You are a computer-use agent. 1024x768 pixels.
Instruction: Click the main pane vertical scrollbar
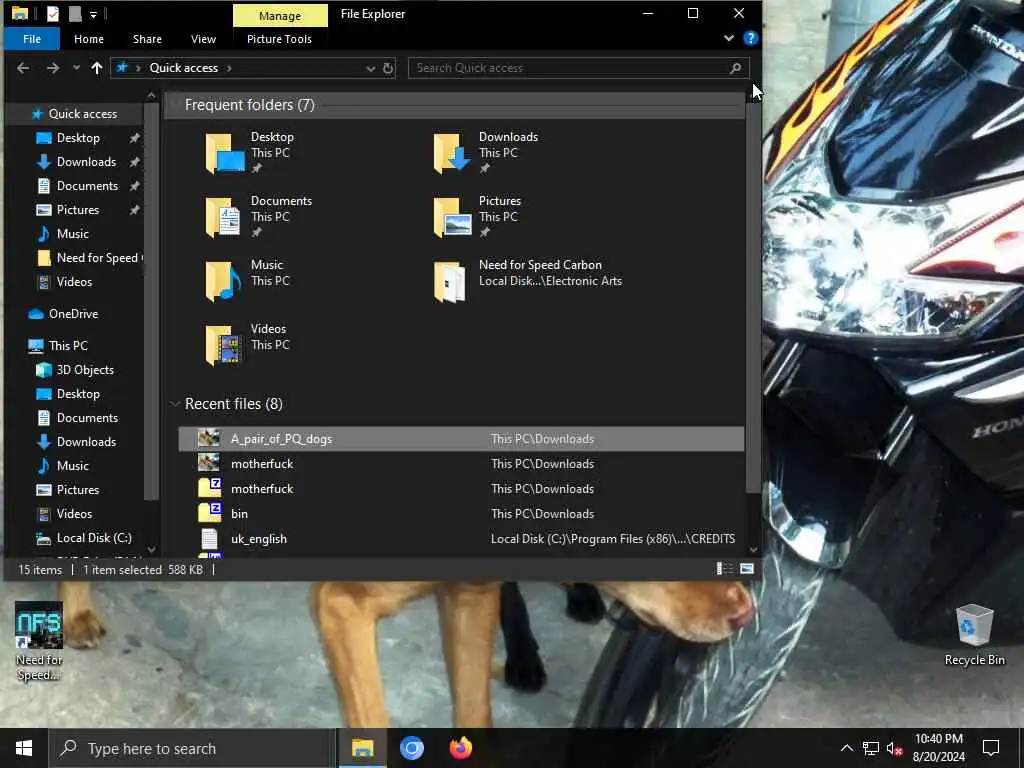click(x=753, y=297)
